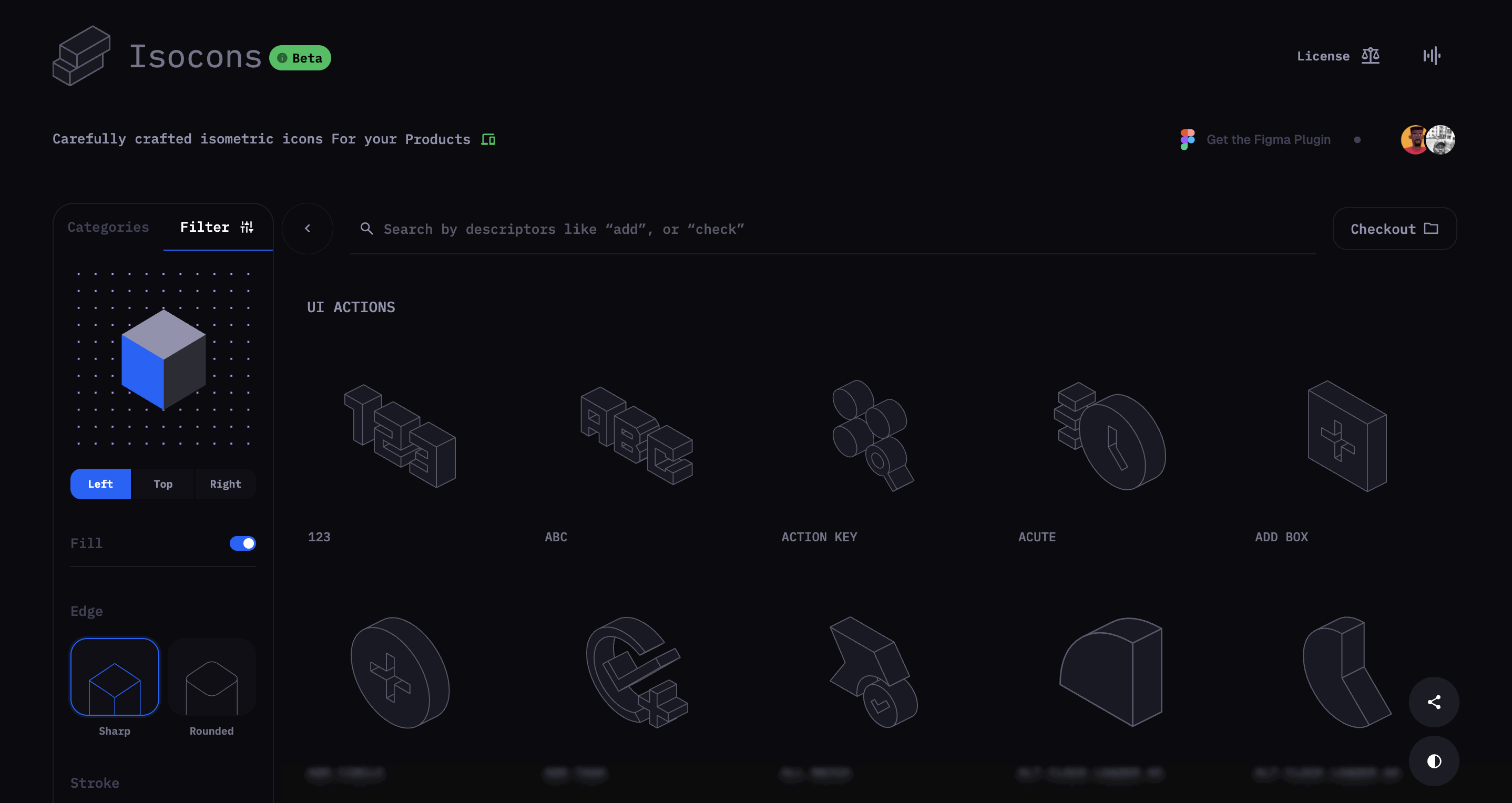
Task: Select the Rounded edge option
Action: 211,677
